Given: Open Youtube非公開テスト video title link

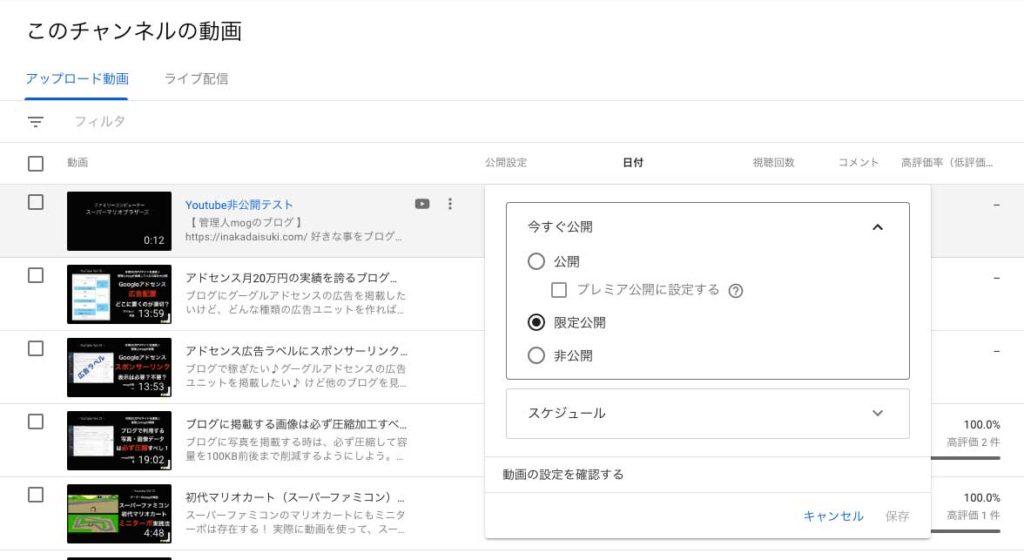Looking at the screenshot, I should [x=239, y=205].
